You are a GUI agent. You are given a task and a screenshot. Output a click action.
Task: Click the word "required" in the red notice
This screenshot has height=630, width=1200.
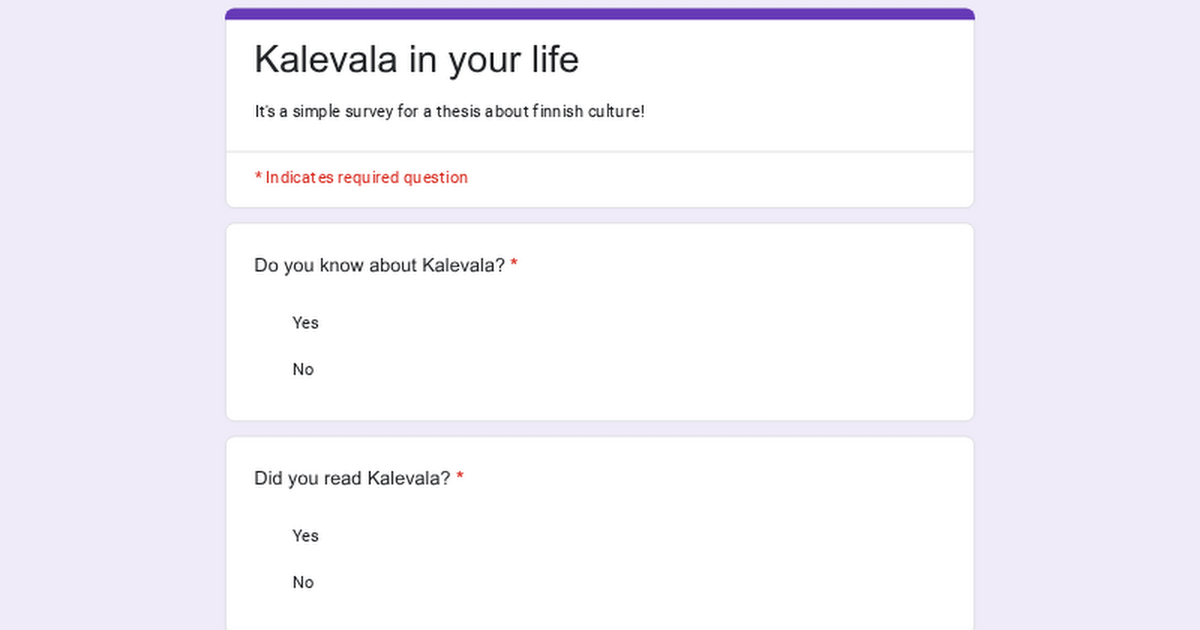click(368, 178)
